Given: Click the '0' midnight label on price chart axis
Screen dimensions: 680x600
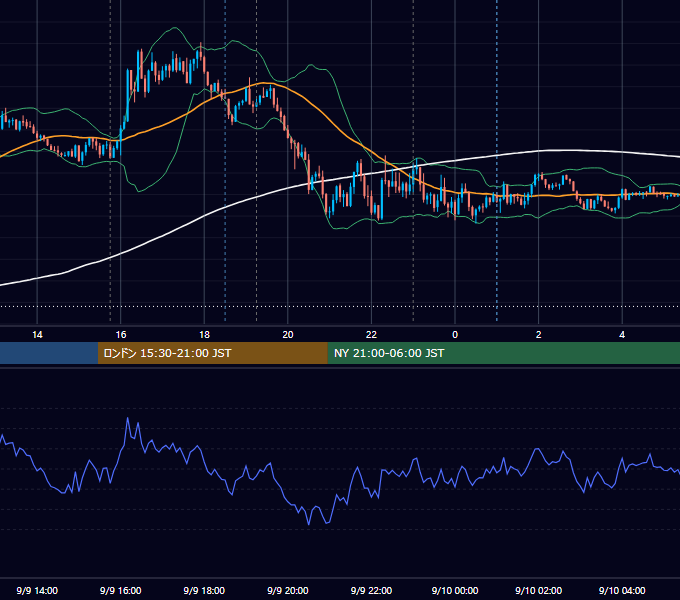Looking at the screenshot, I should click(x=455, y=335).
